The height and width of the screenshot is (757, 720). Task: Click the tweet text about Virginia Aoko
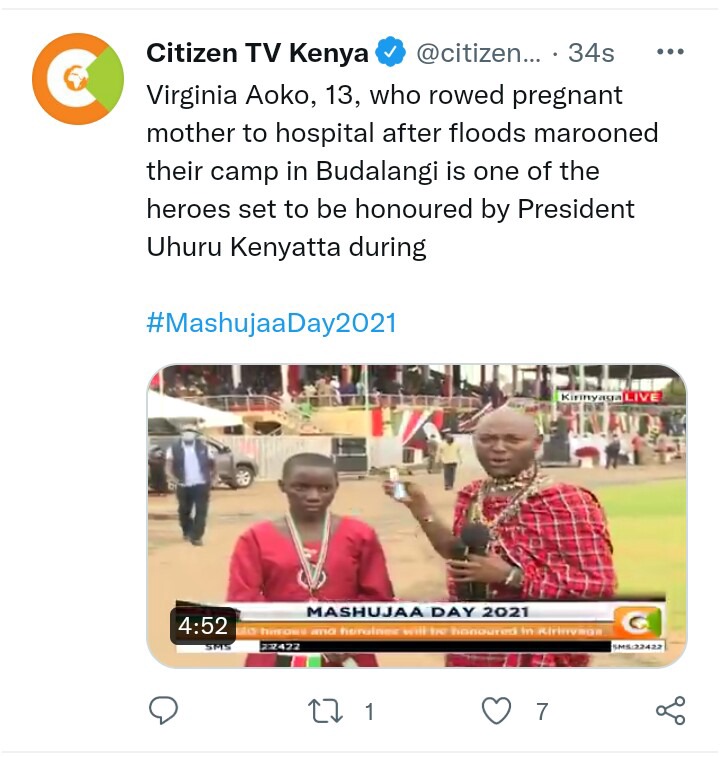pyautogui.click(x=402, y=171)
